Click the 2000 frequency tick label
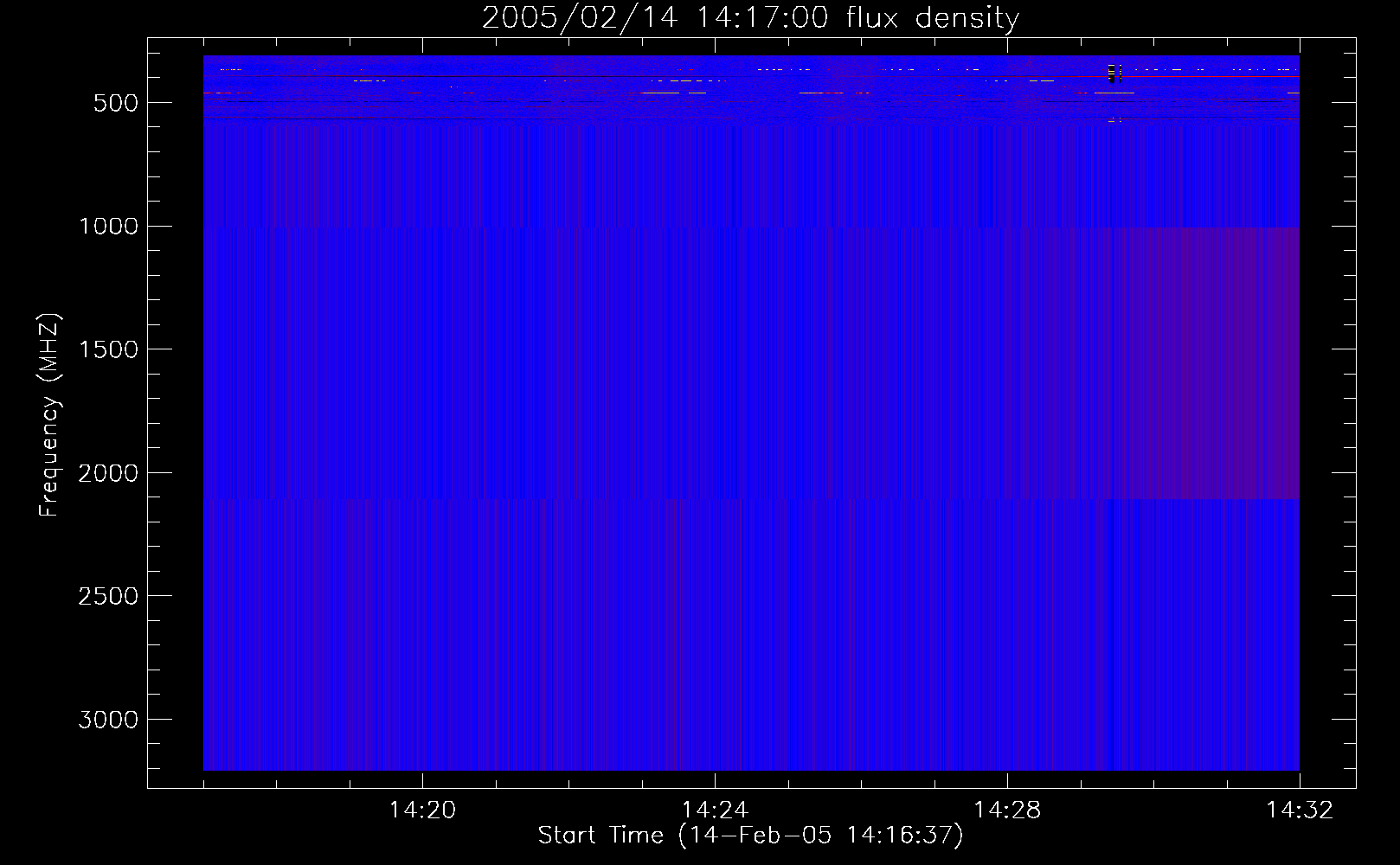This screenshot has width=1400, height=865. tap(108, 473)
